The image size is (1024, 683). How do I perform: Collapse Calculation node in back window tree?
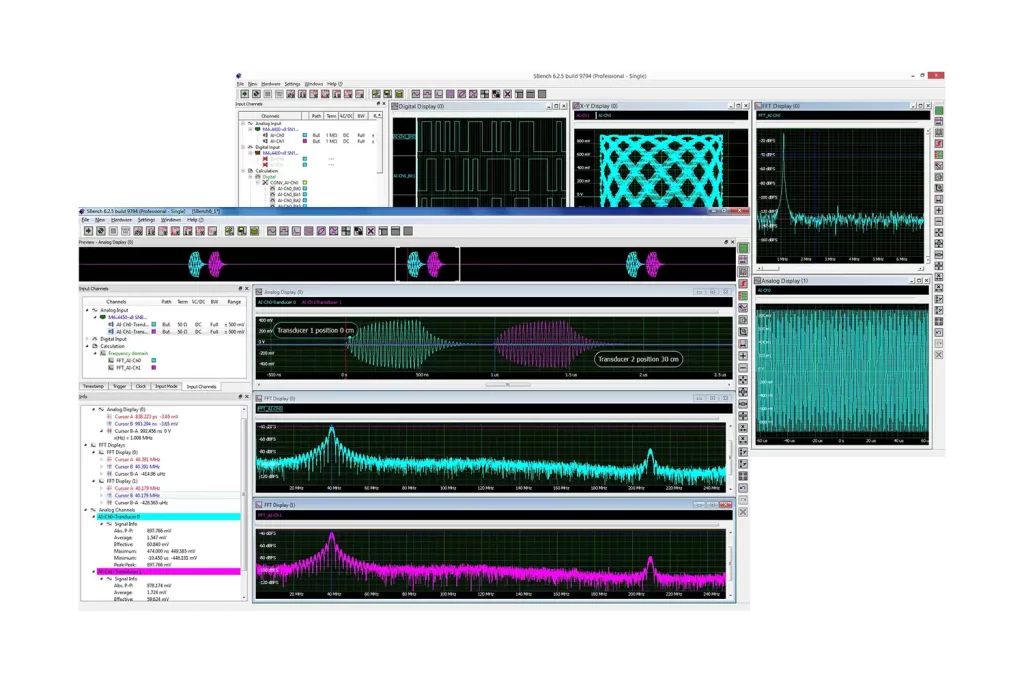(242, 170)
